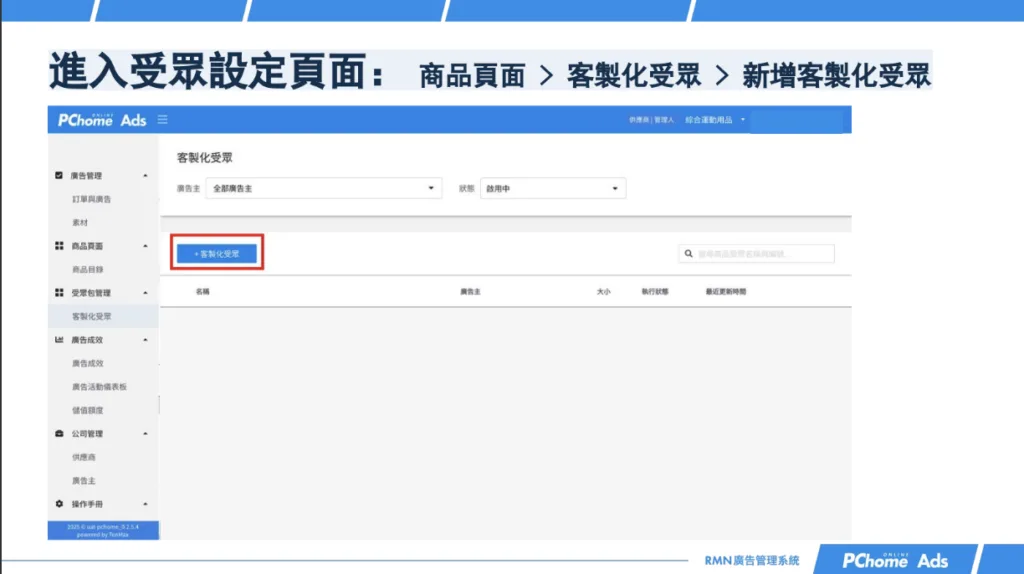Open the 全部廣告主 advertiser dropdown
Image resolution: width=1024 pixels, height=574 pixels.
pos(323,188)
